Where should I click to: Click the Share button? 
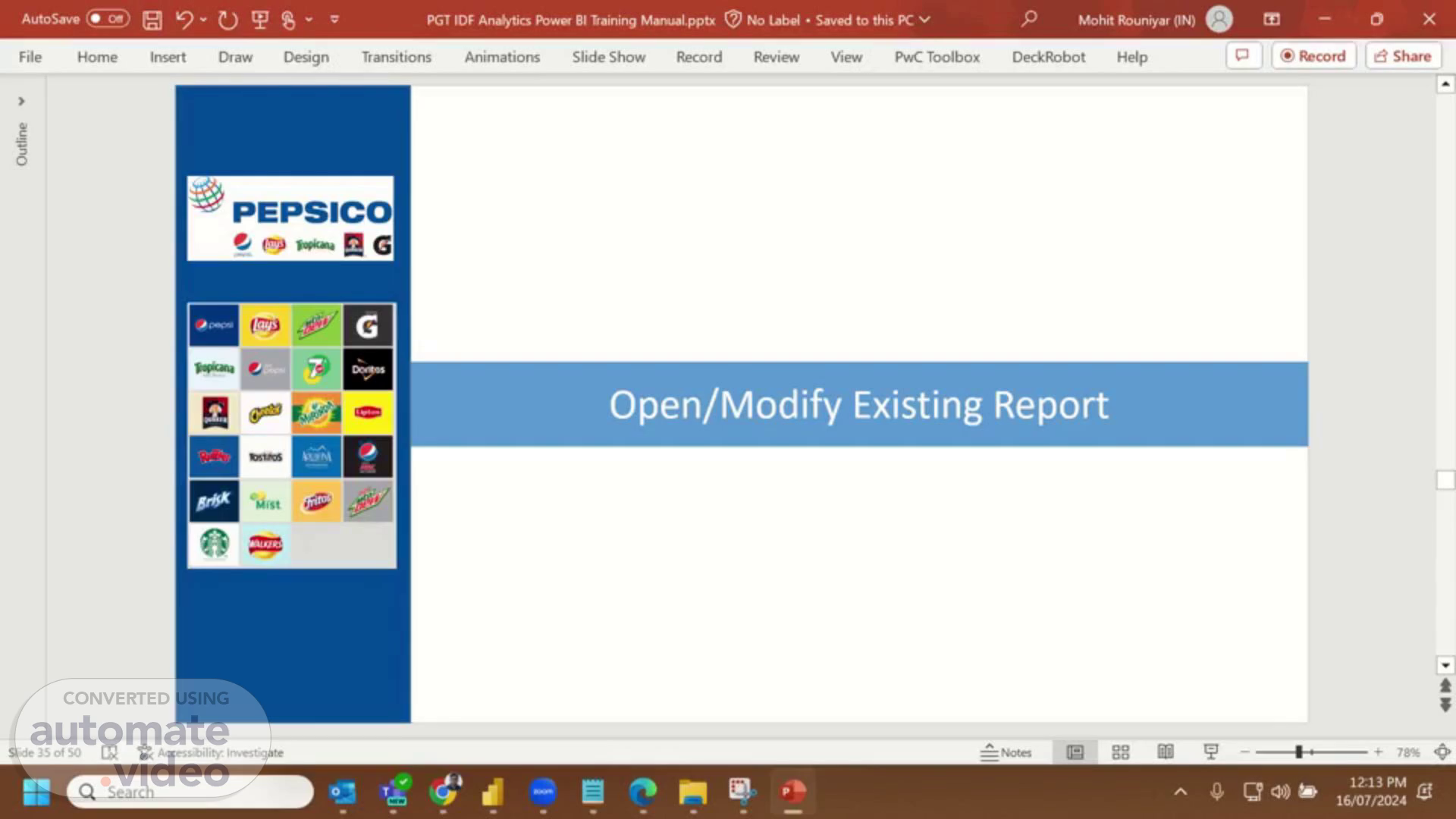[1403, 56]
